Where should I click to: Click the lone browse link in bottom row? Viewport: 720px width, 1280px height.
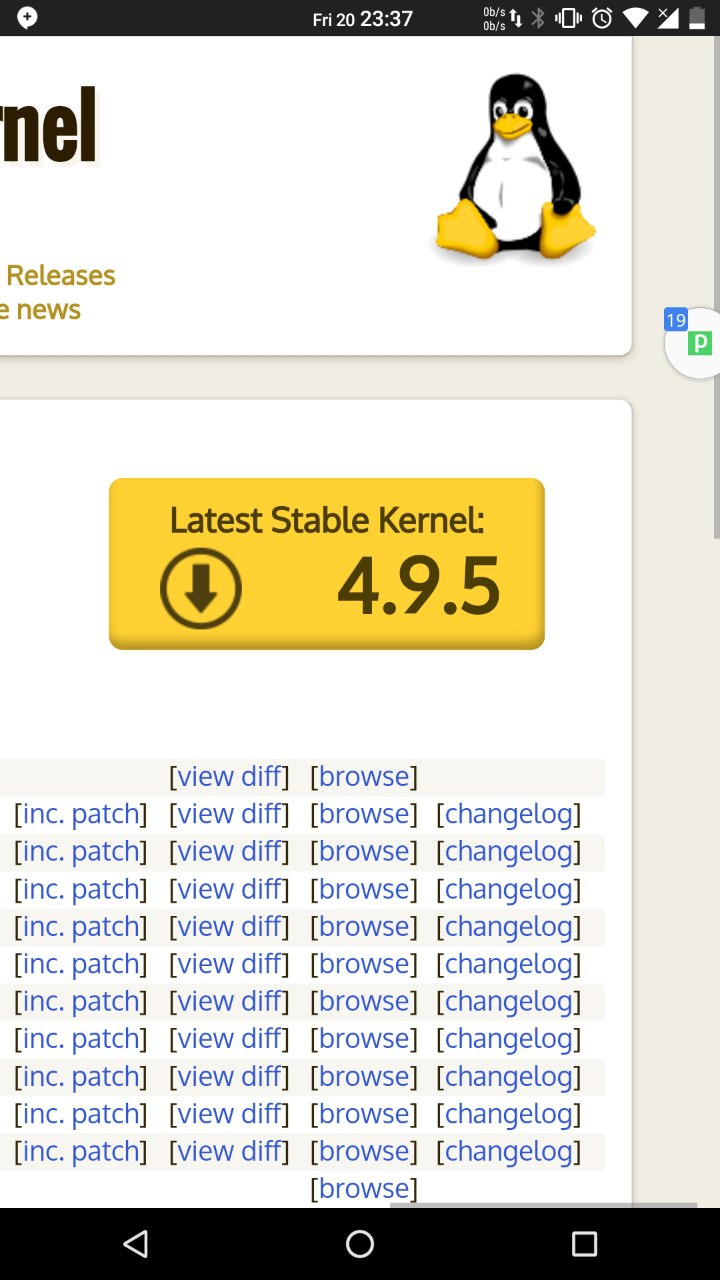tap(364, 1188)
